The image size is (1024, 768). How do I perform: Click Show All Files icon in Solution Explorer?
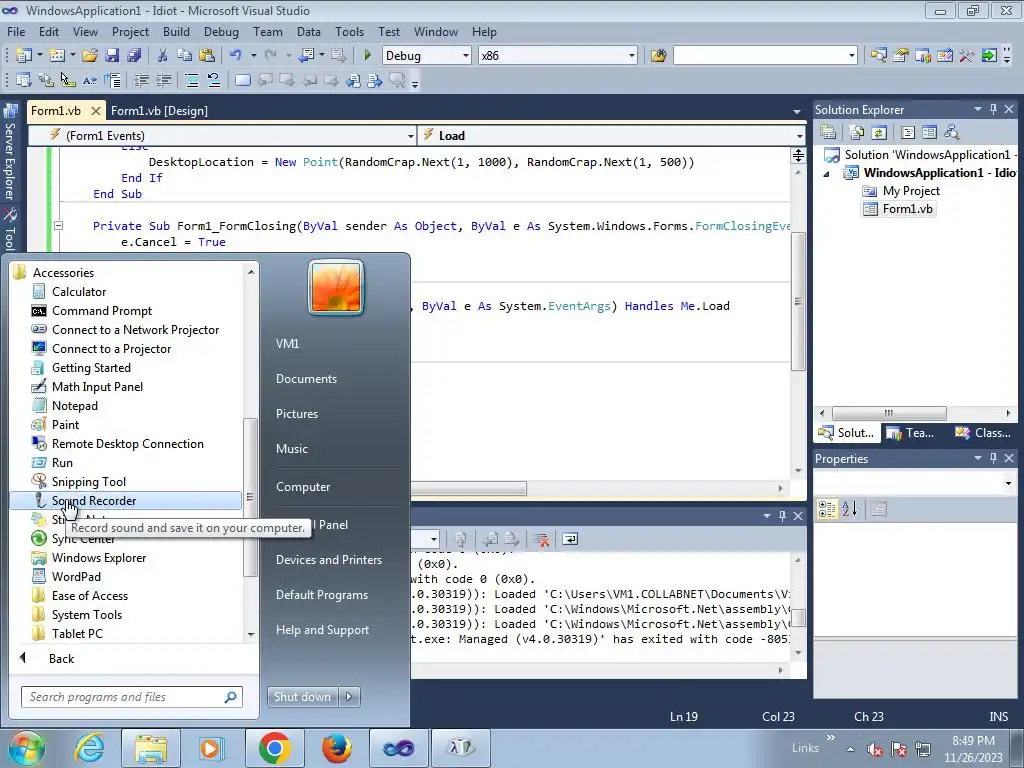click(856, 133)
